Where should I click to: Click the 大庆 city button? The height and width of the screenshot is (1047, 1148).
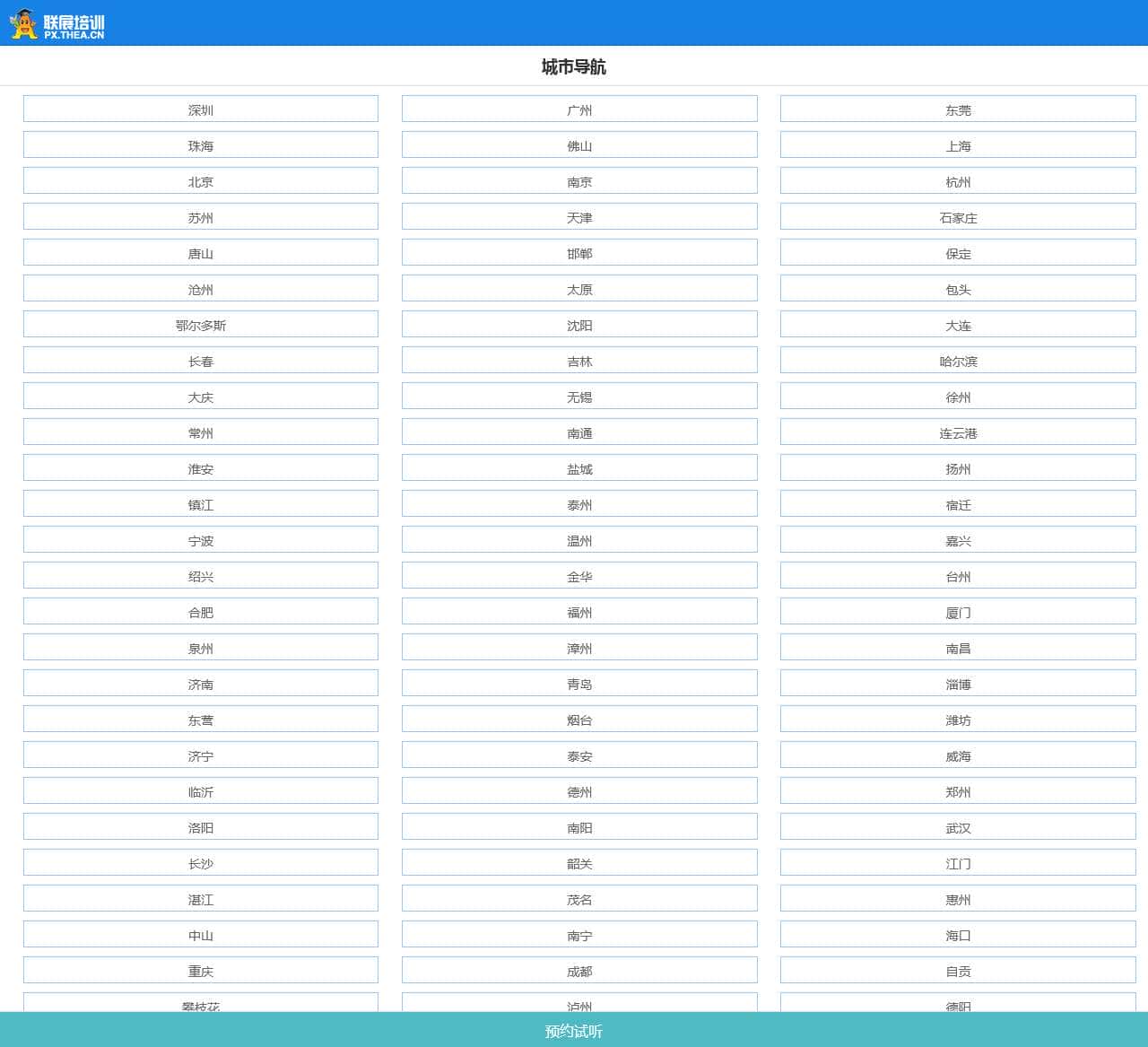click(x=201, y=397)
